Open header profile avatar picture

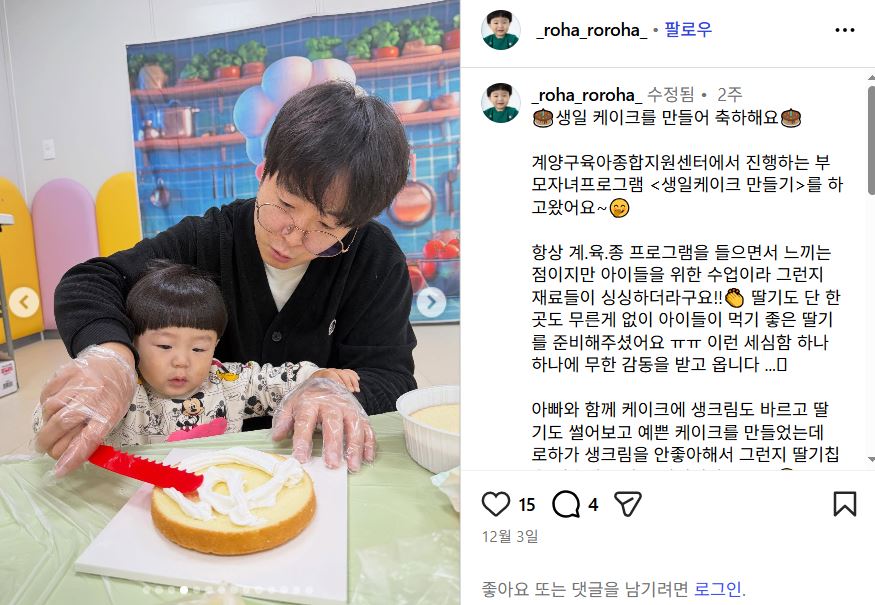[x=501, y=30]
